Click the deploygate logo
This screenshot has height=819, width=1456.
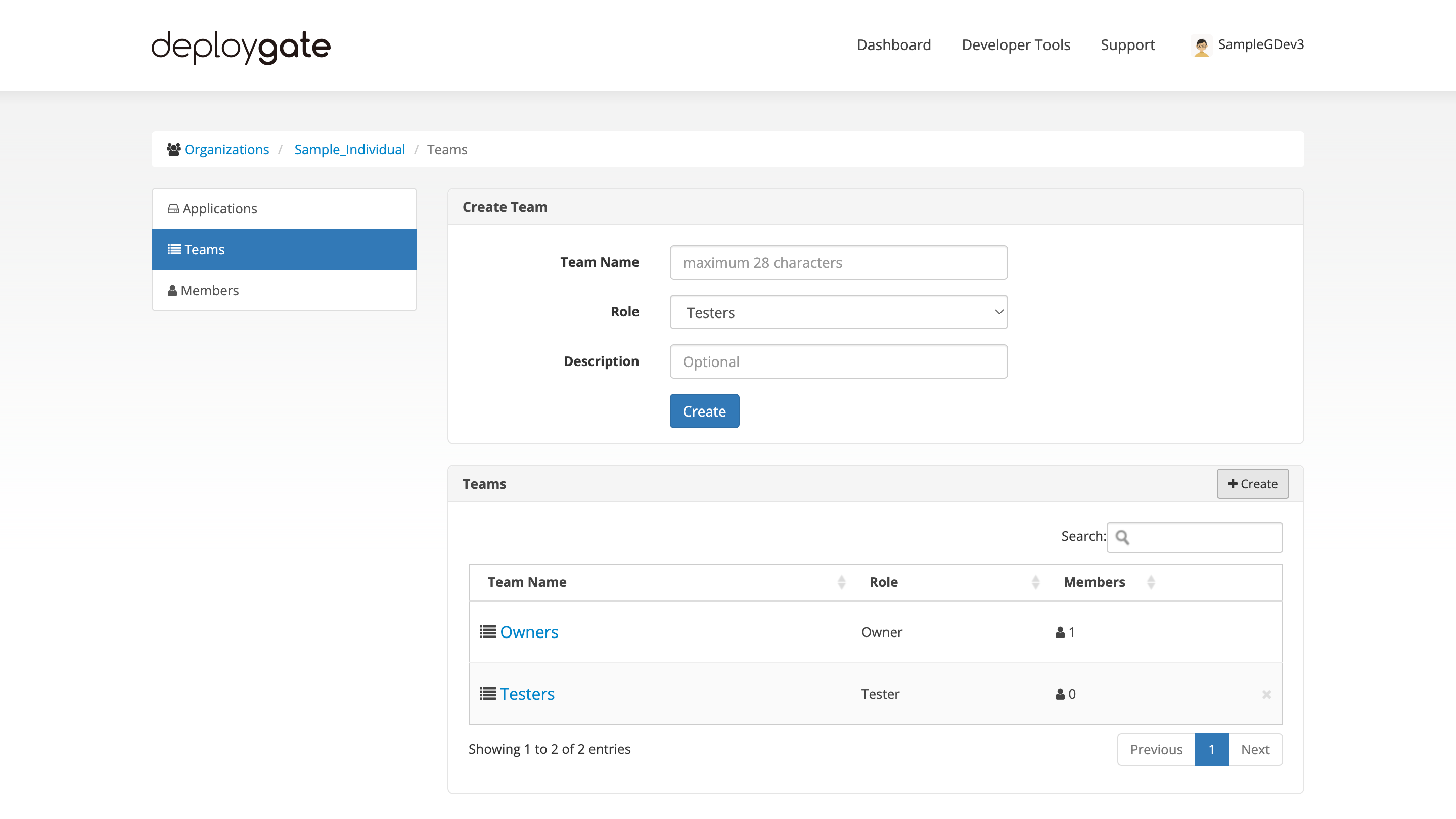(240, 48)
